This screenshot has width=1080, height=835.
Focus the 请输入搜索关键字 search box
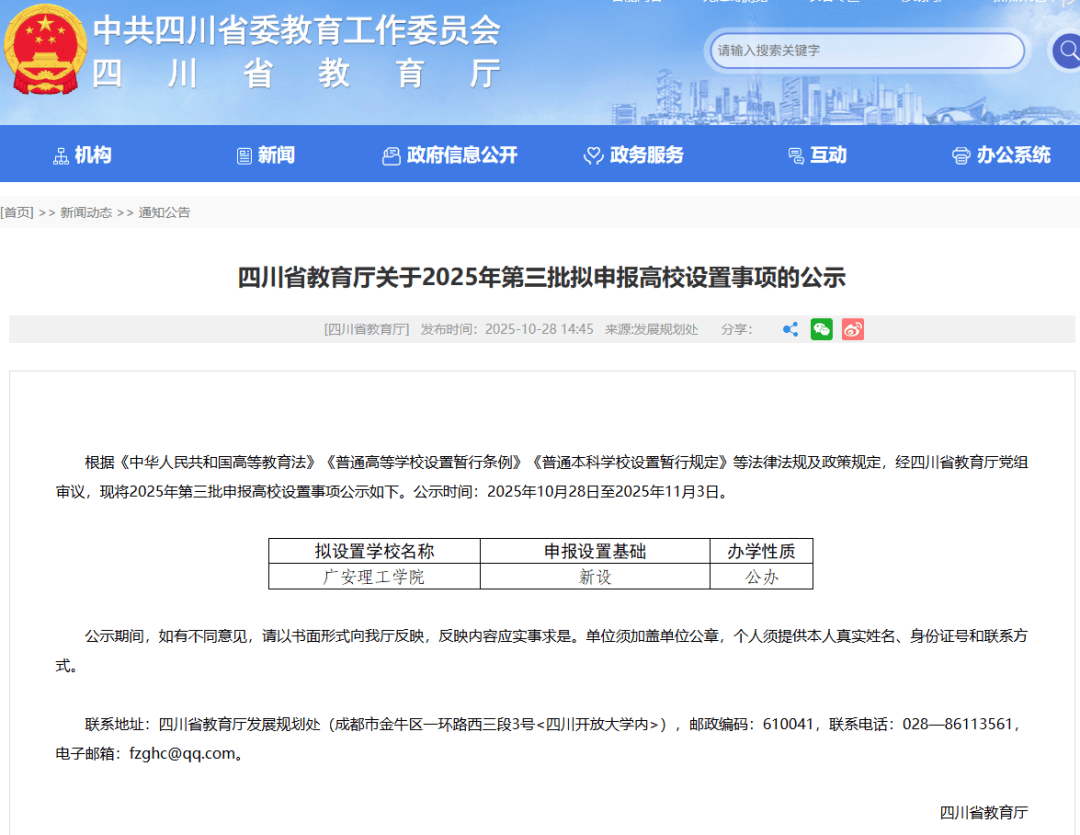click(865, 50)
